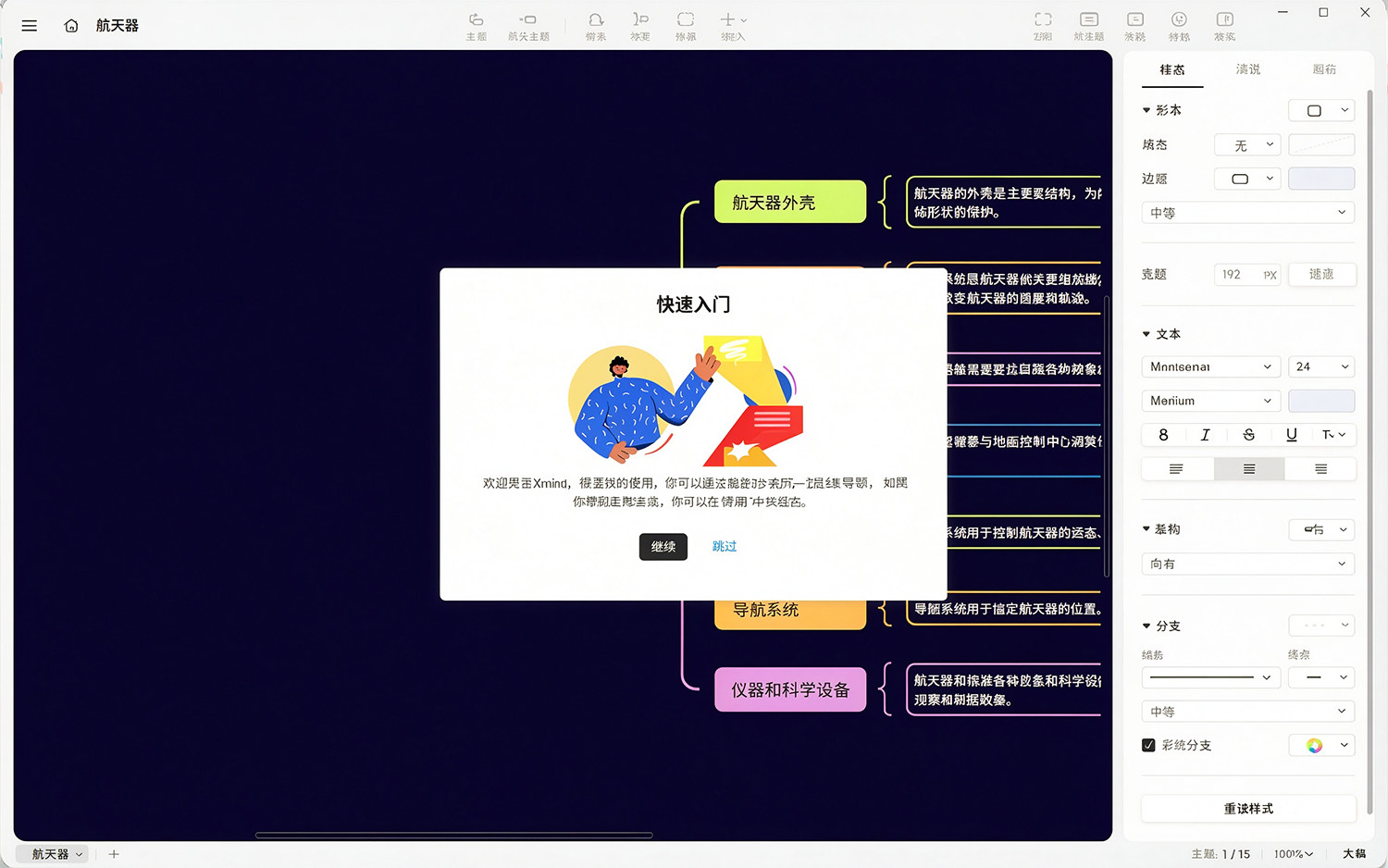Viewport: 1388px width, 868px height.
Task: Select right text alignment
Action: pos(1320,469)
